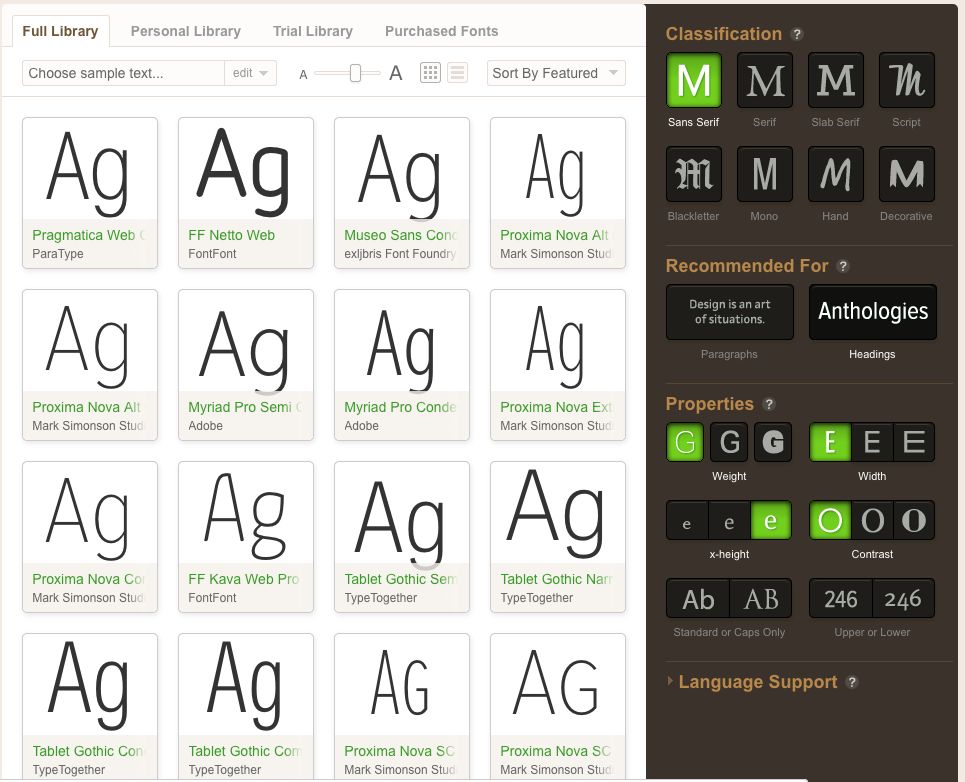965x782 pixels.
Task: Select the regular weight G filter
Action: [x=729, y=442]
